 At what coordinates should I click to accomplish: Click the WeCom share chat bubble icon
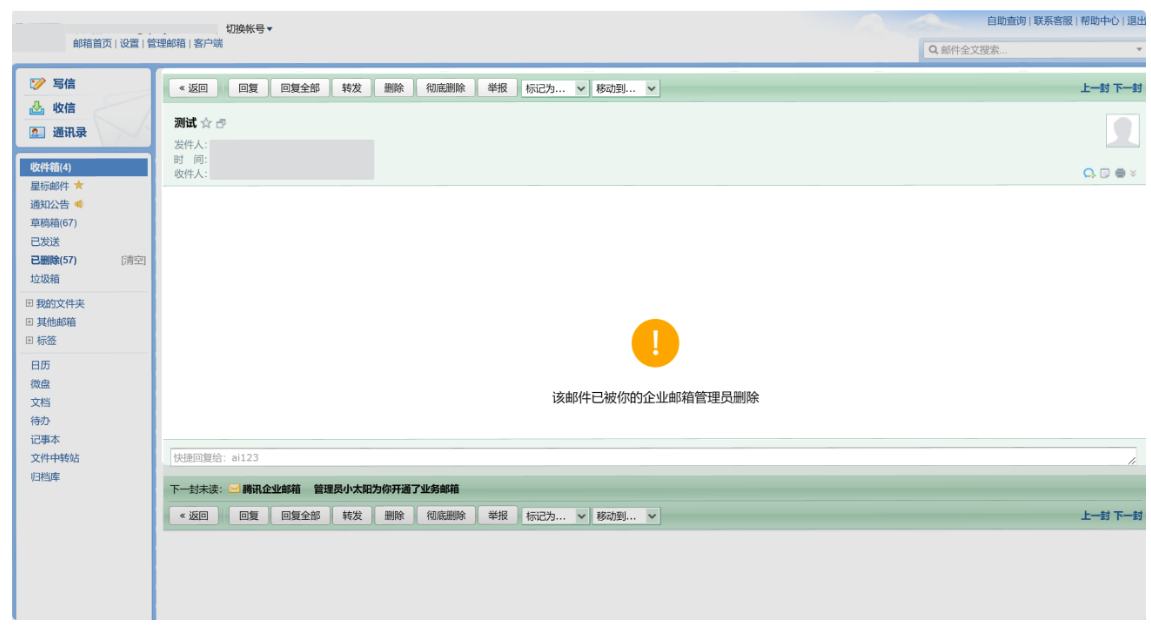[1089, 173]
